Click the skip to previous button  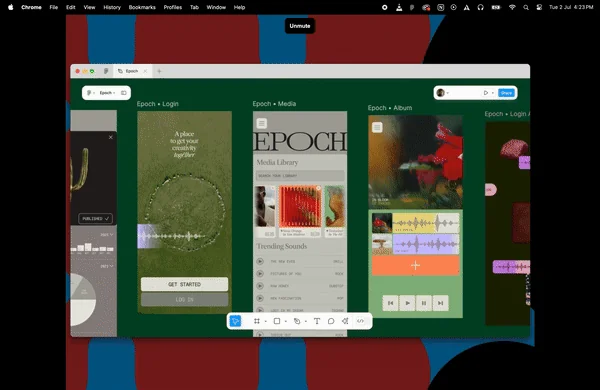[x=390, y=303]
